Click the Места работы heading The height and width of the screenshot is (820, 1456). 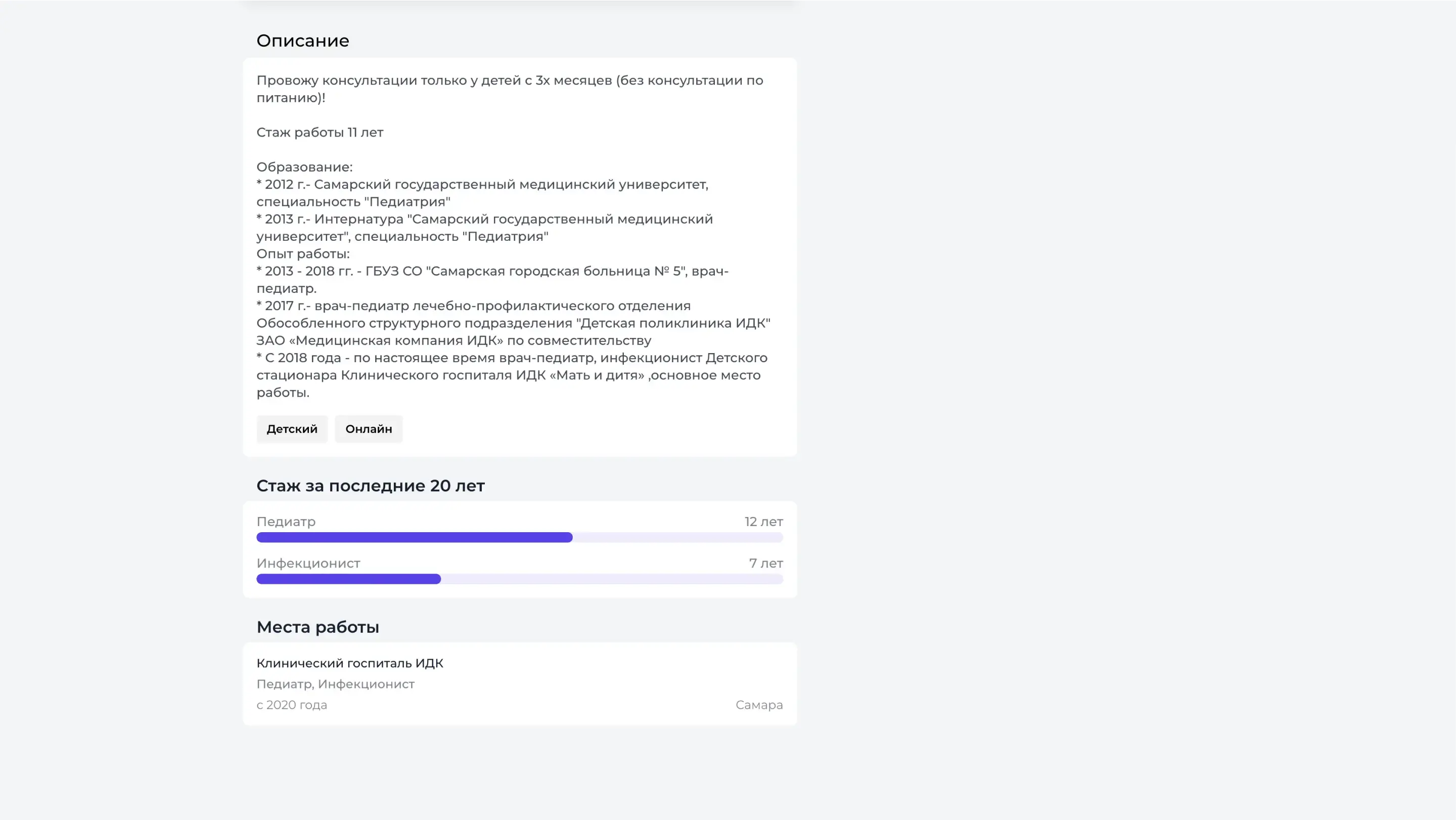(x=317, y=627)
